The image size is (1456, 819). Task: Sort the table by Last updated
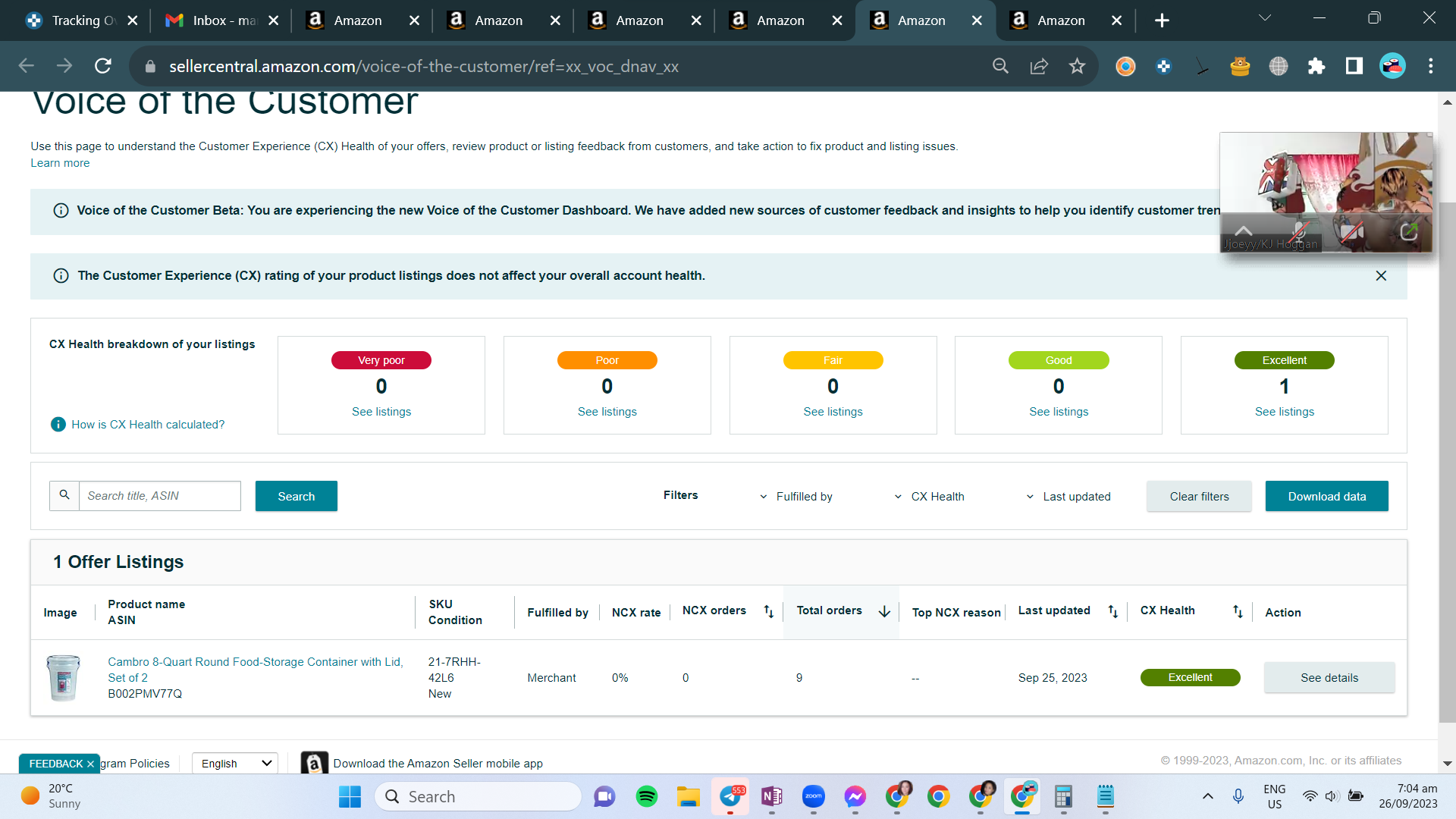1112,611
